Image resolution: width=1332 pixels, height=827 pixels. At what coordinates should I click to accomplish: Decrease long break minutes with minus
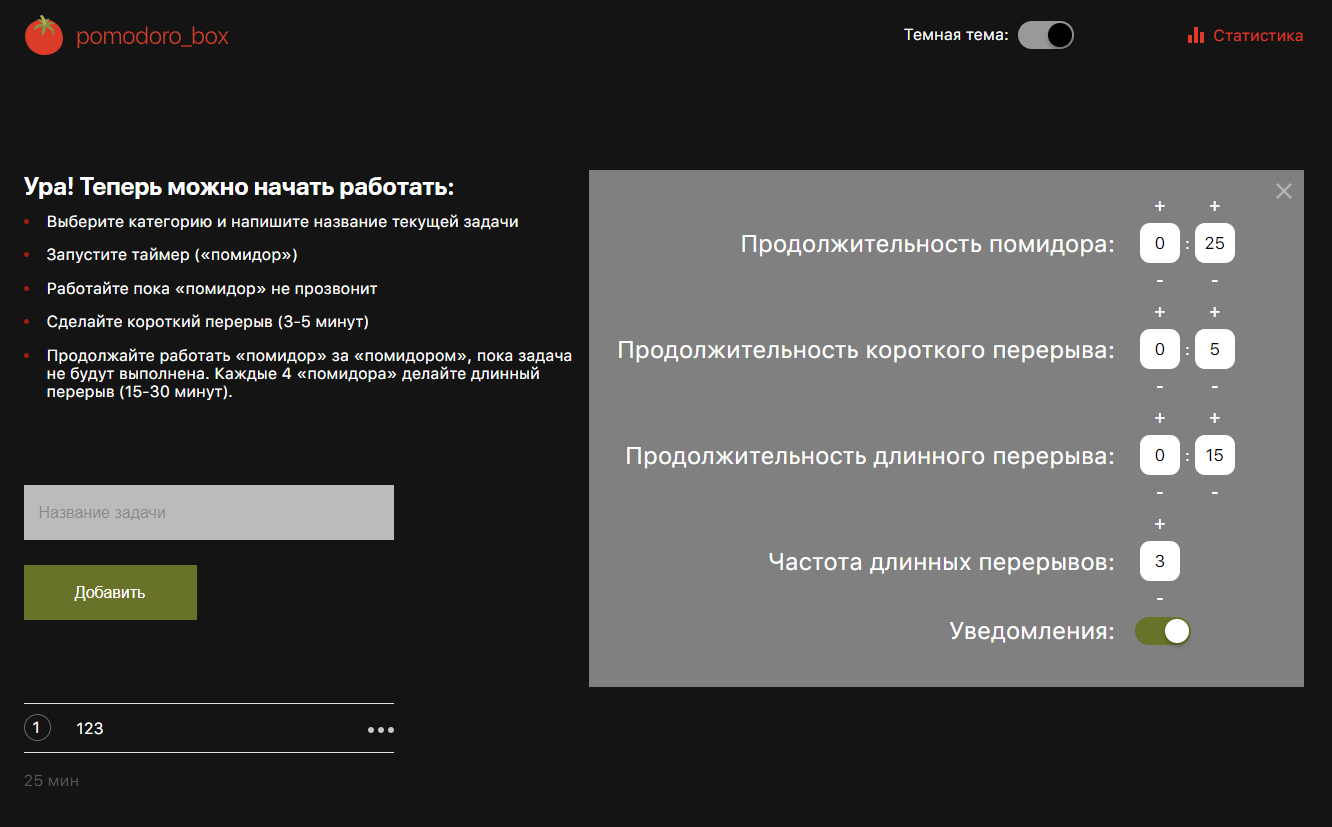point(1214,492)
